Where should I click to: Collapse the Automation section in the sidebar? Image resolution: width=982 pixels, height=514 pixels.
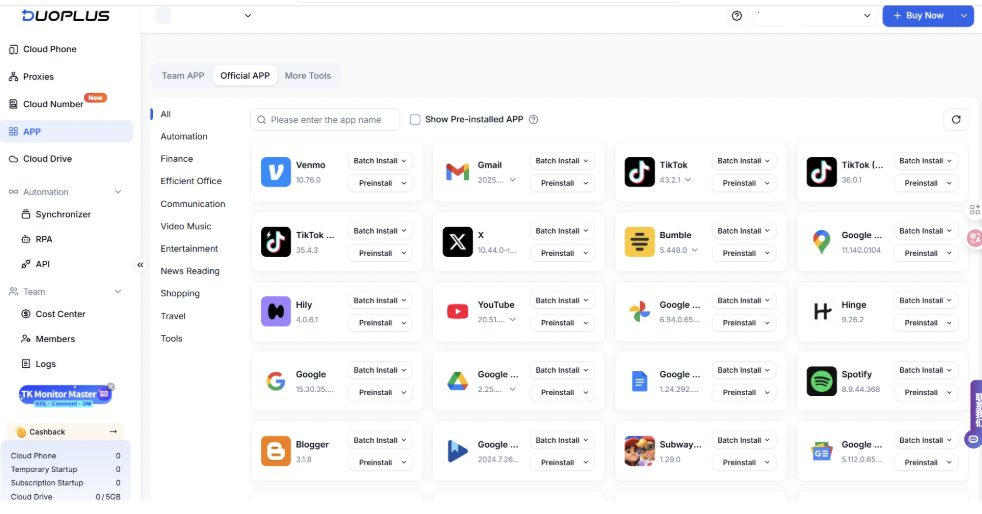point(118,192)
